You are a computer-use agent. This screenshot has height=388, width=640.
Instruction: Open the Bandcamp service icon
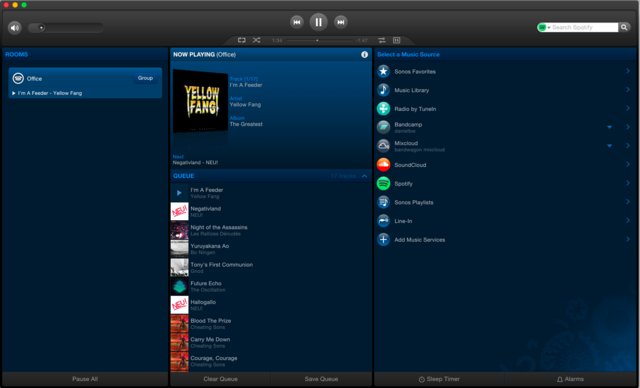tap(383, 127)
